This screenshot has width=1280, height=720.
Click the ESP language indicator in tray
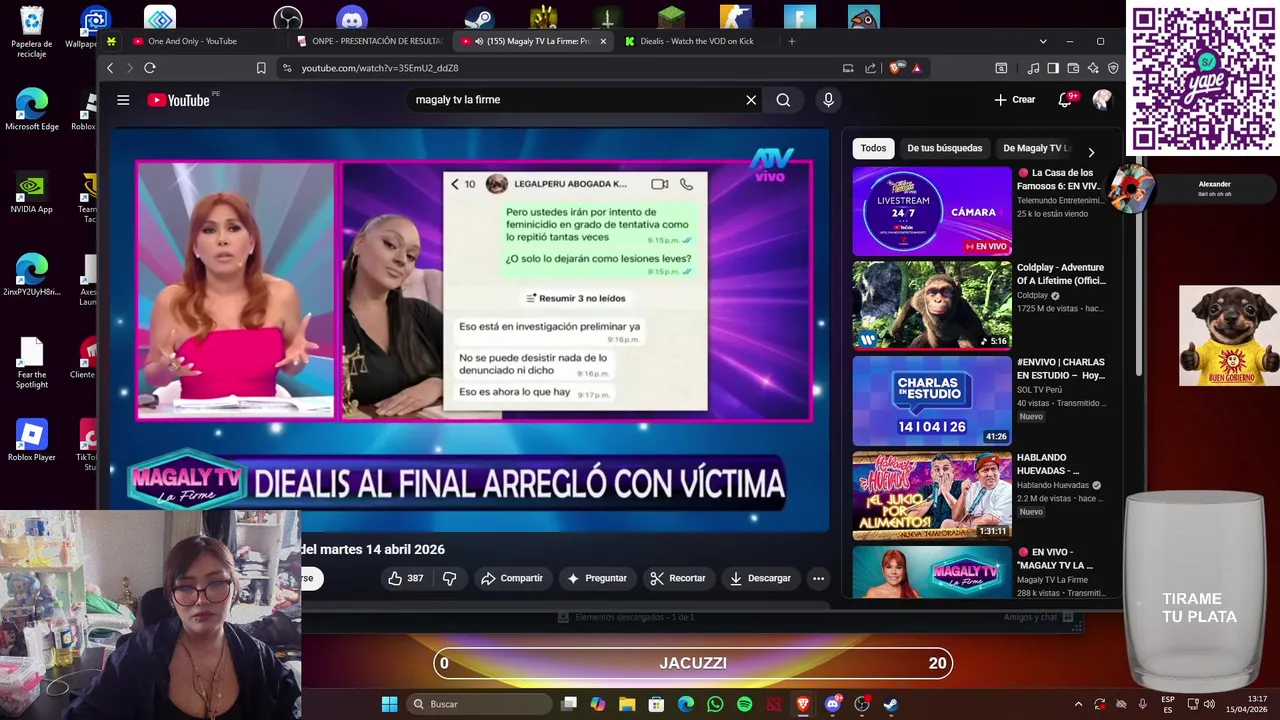[x=1168, y=704]
